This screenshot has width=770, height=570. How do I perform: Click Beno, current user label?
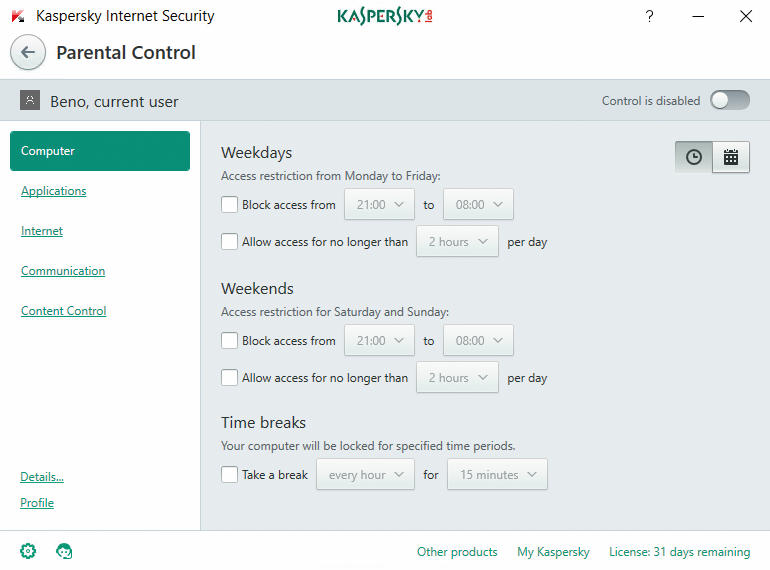tap(114, 102)
